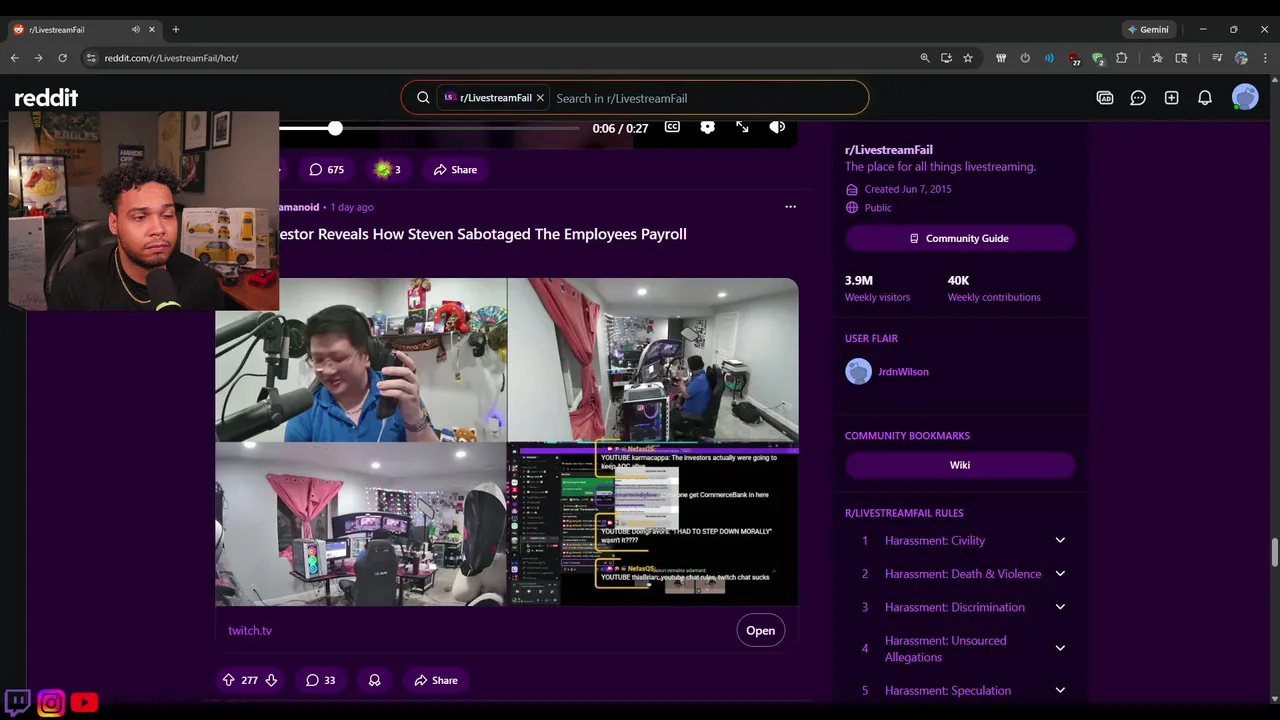Viewport: 1280px width, 720px height.
Task: Click the red extension with 27 badge
Action: click(x=1074, y=59)
